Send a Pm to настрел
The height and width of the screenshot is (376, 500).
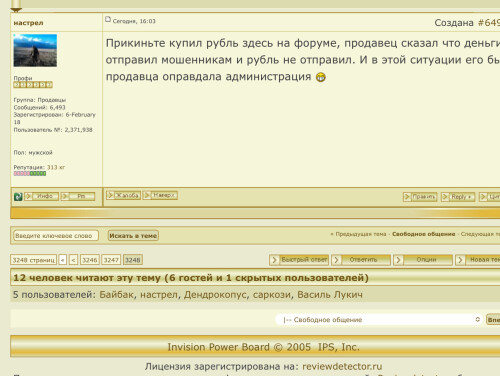tap(78, 196)
